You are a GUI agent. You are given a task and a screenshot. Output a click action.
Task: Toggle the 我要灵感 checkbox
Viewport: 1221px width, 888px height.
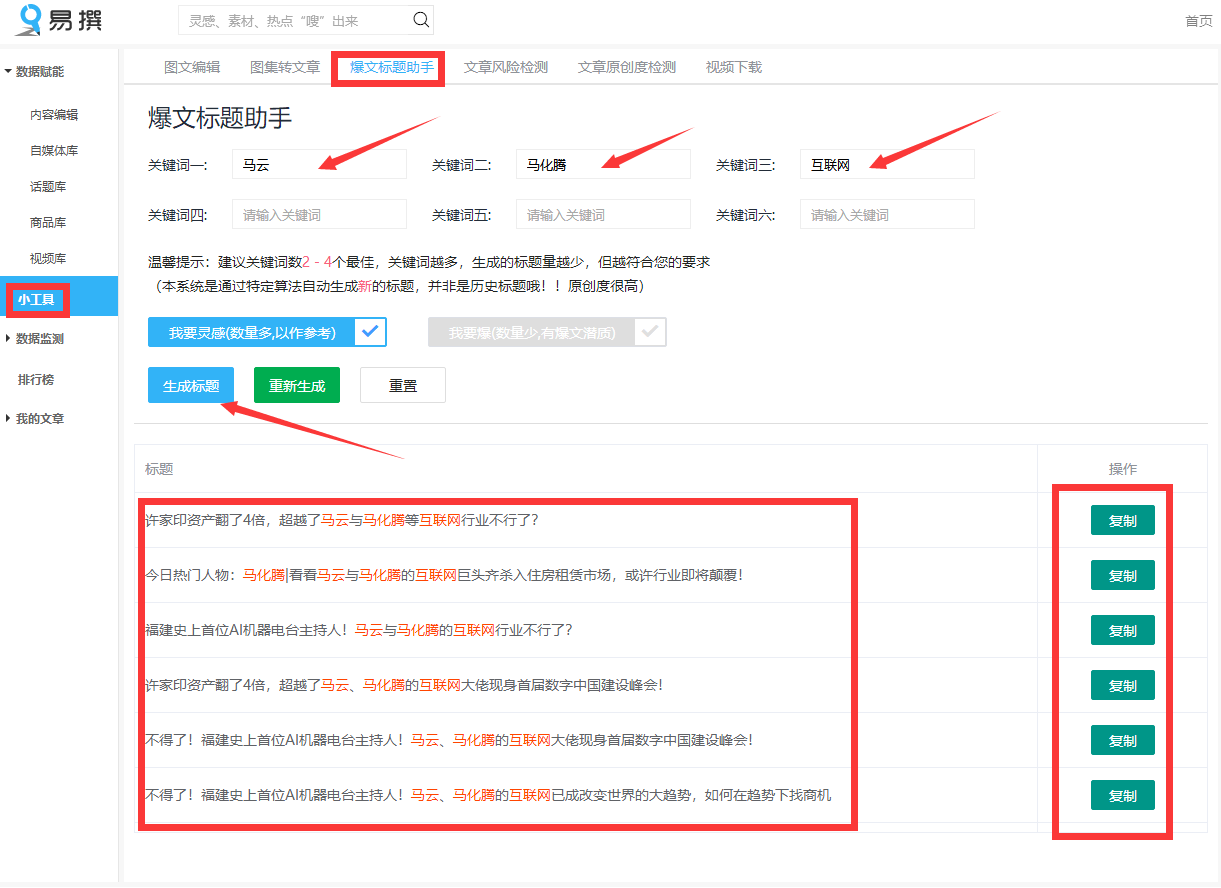tap(371, 332)
